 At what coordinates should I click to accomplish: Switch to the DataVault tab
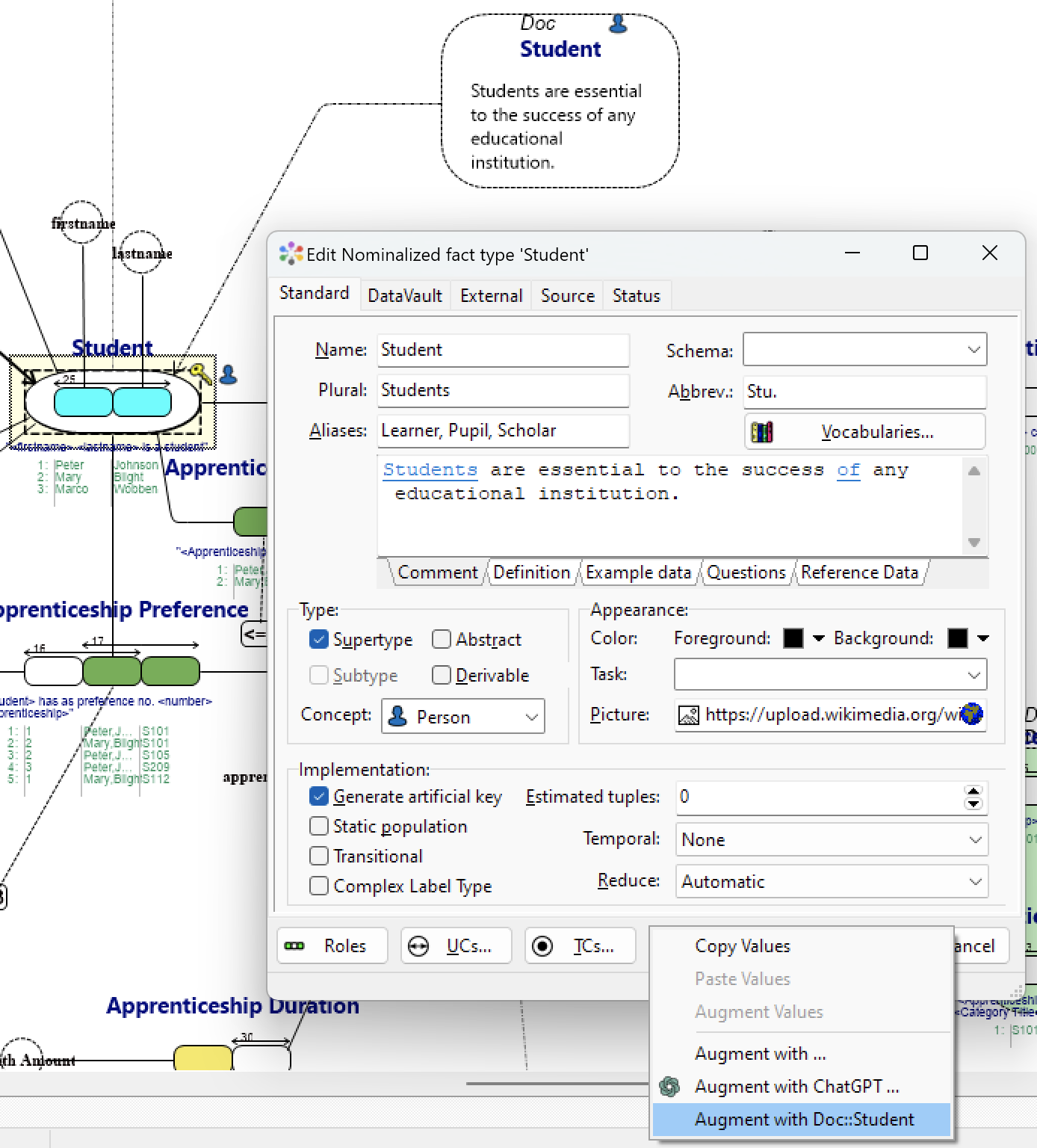tap(405, 296)
